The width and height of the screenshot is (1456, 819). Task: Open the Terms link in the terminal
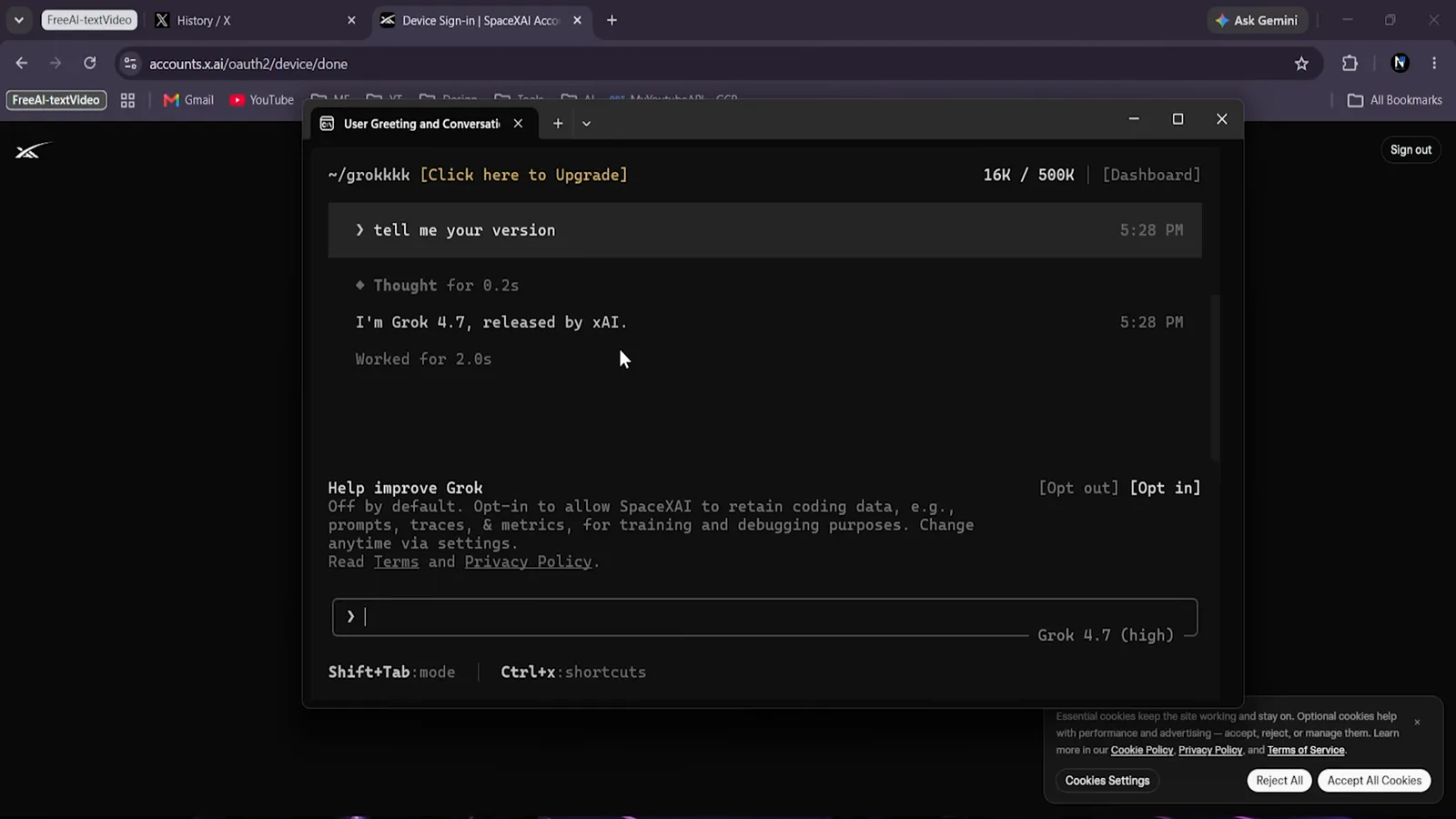(x=396, y=561)
